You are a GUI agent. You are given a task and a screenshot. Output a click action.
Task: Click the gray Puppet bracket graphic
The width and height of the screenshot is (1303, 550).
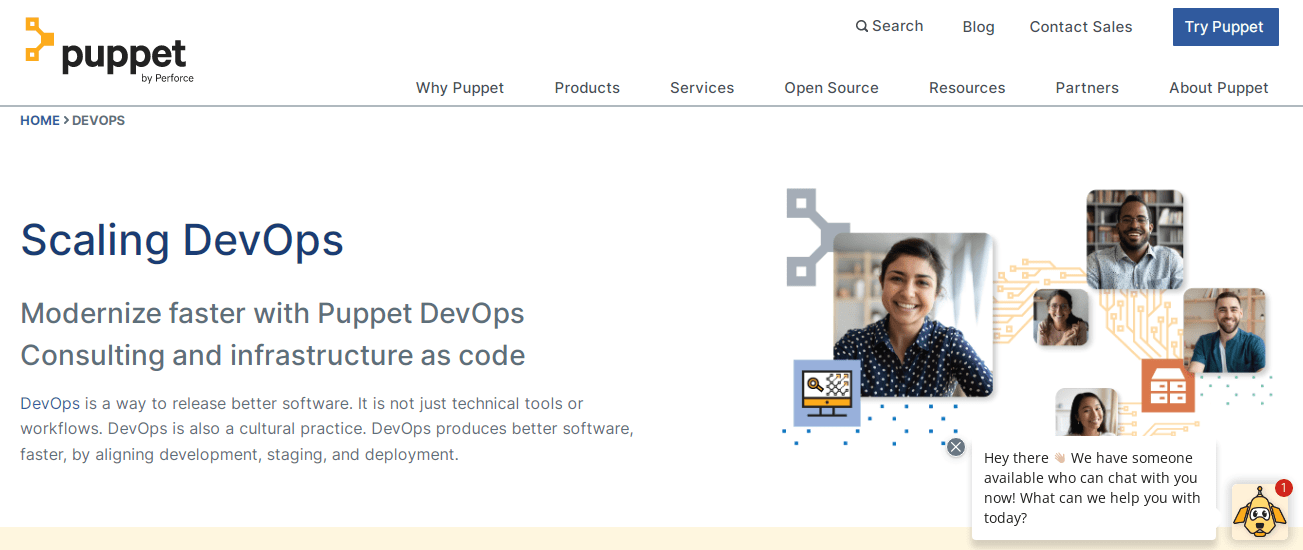point(815,237)
